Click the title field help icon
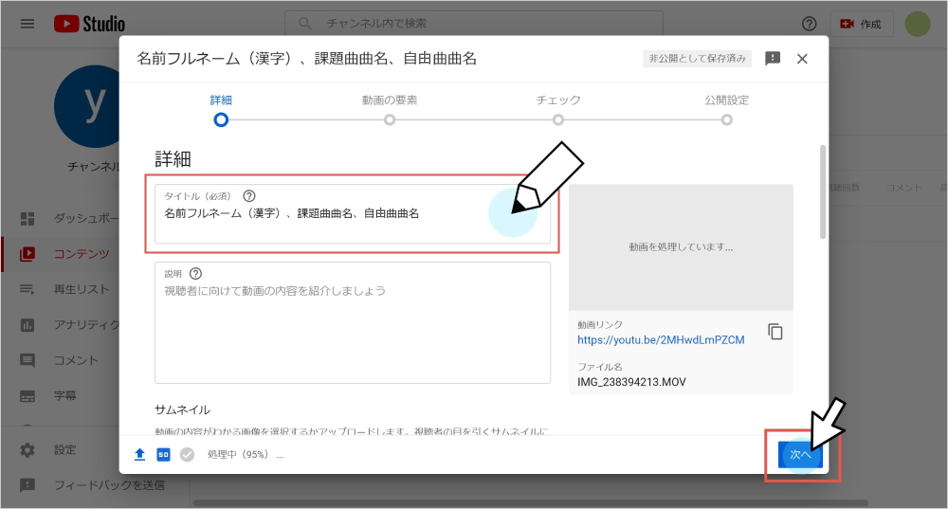948x509 pixels. pyautogui.click(x=249, y=196)
